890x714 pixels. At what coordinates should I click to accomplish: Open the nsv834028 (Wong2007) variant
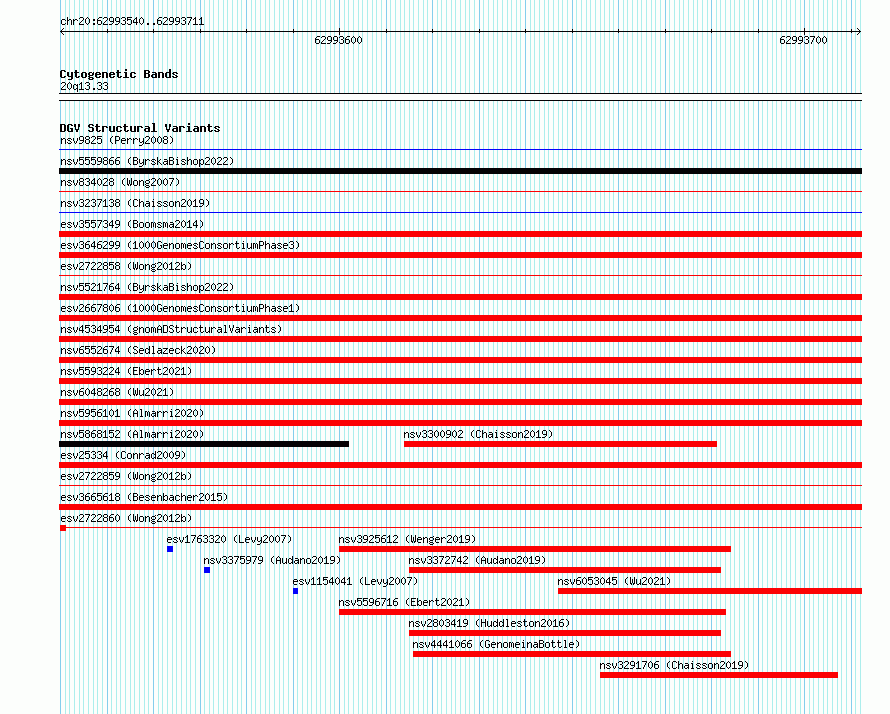[120, 182]
